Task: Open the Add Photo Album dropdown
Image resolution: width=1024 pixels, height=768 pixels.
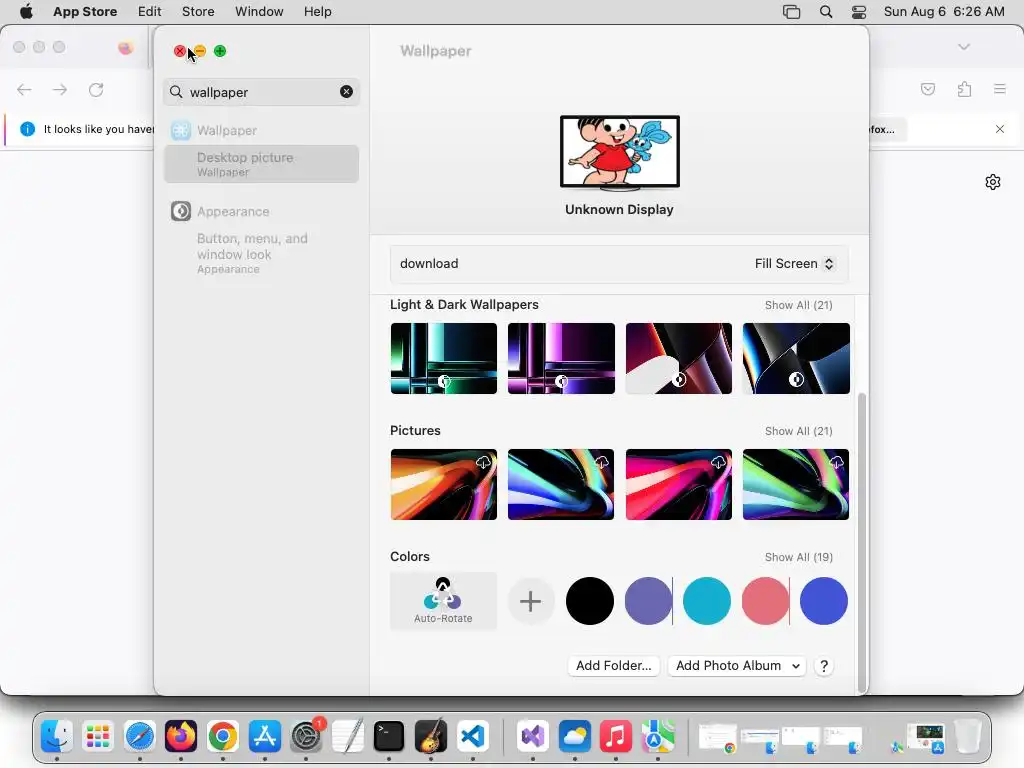Action: pyautogui.click(x=737, y=665)
